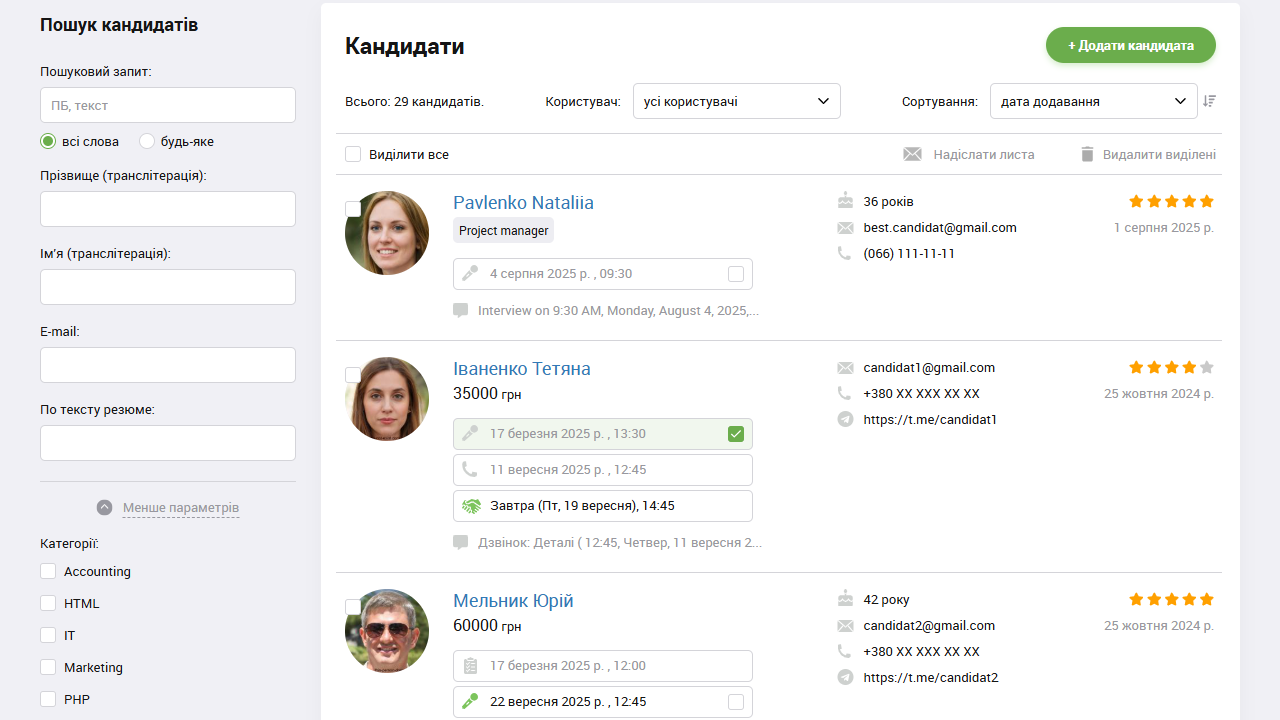Open the Сортування dropdown
The height and width of the screenshot is (720, 1280).
coord(1093,101)
